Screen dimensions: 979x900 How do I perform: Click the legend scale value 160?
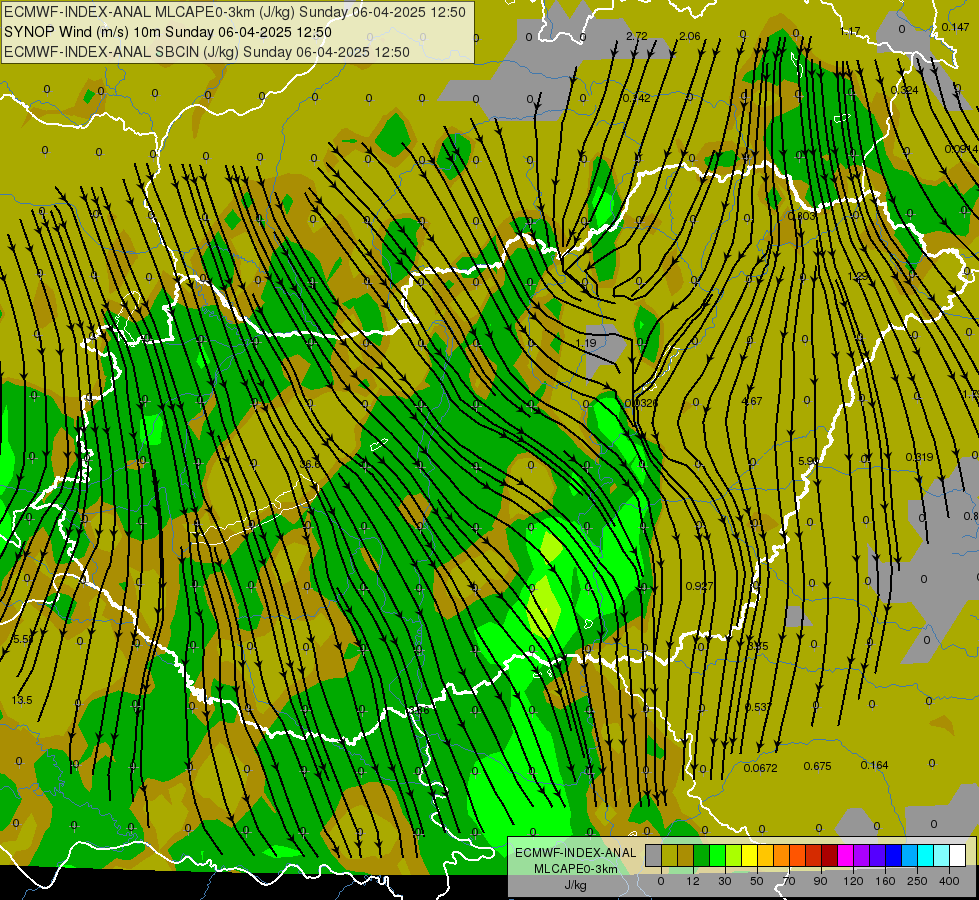pyautogui.click(x=885, y=881)
